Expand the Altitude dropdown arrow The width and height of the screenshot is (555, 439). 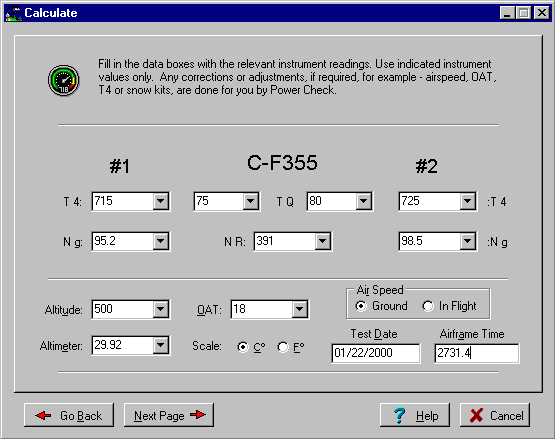tap(161, 309)
